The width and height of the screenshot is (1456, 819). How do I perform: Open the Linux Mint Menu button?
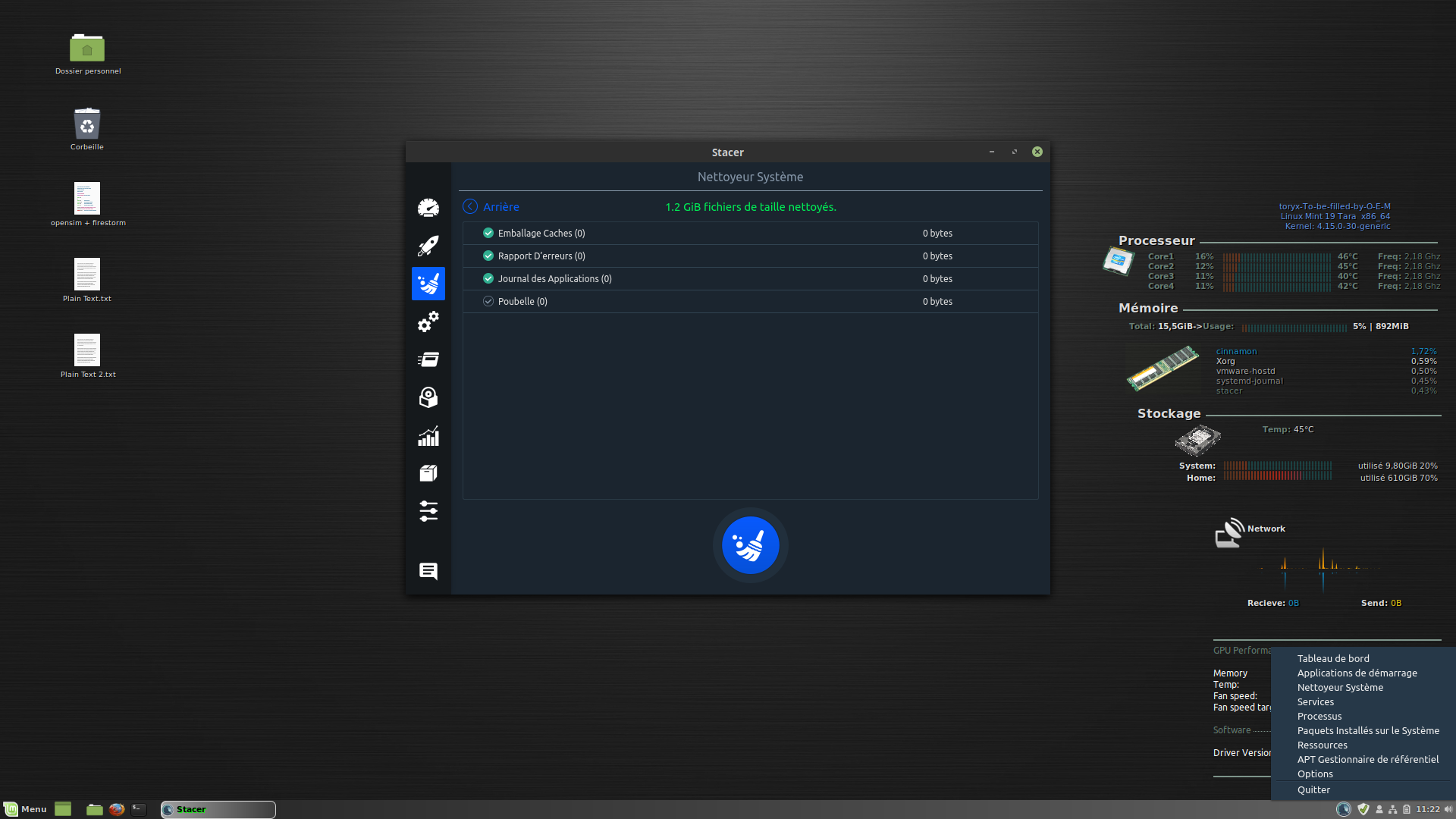coord(25,809)
